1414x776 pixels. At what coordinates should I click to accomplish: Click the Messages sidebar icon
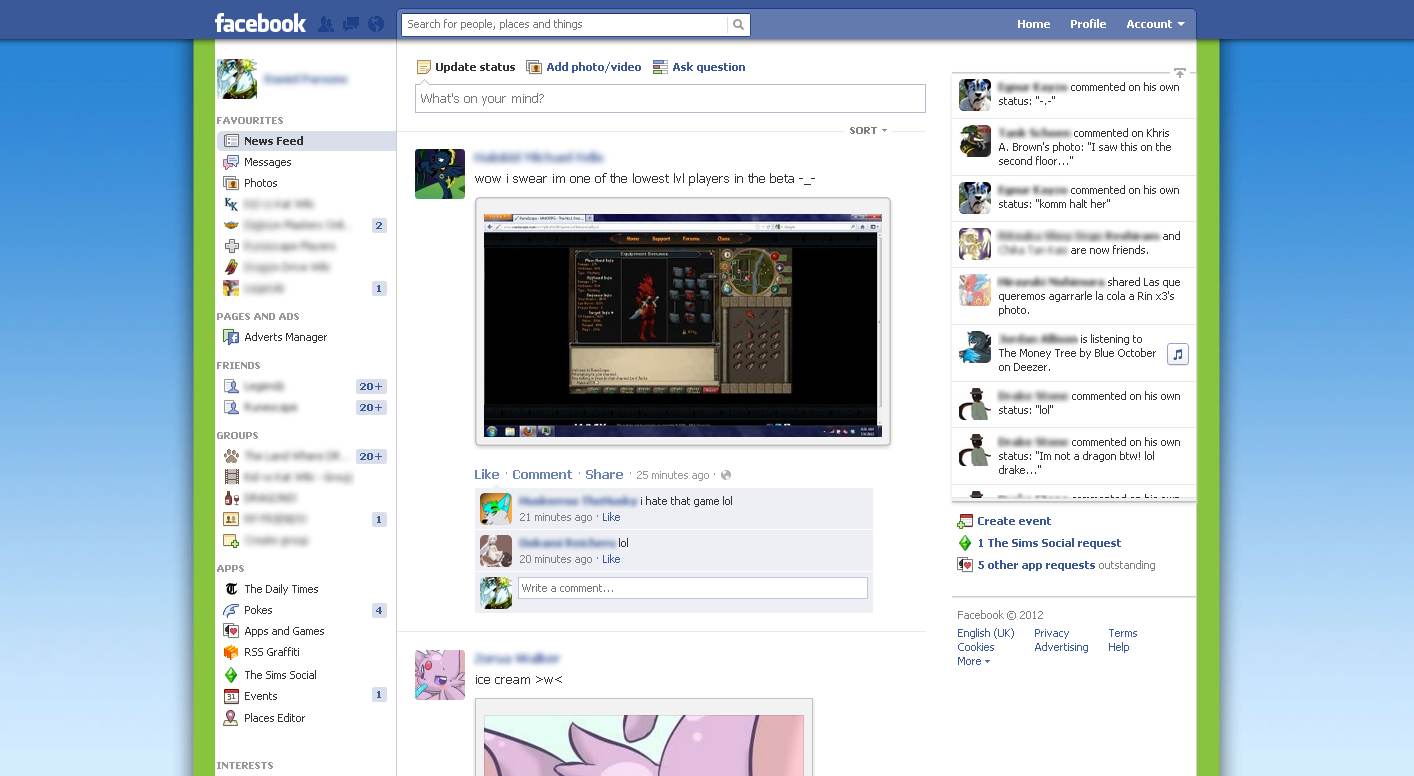[x=231, y=162]
